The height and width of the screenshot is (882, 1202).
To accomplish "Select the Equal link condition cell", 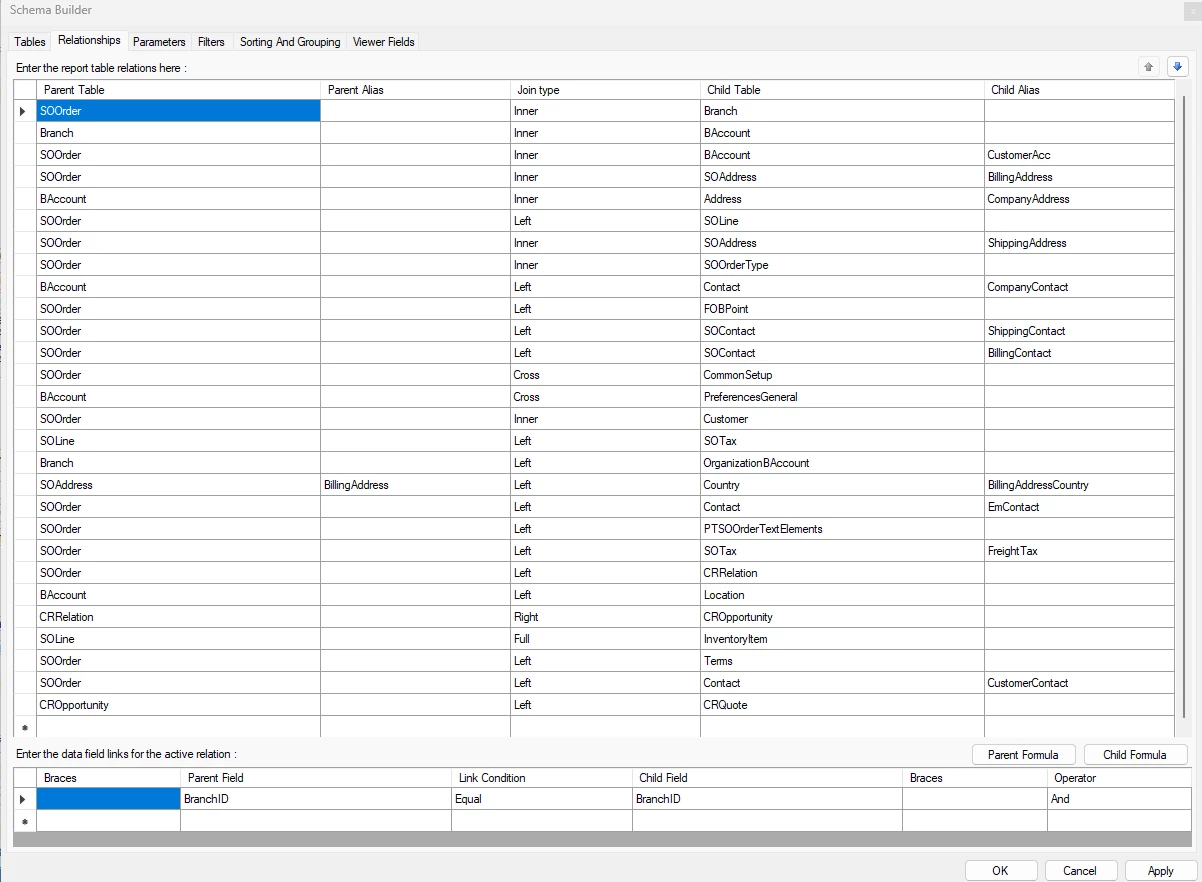I will click(541, 799).
